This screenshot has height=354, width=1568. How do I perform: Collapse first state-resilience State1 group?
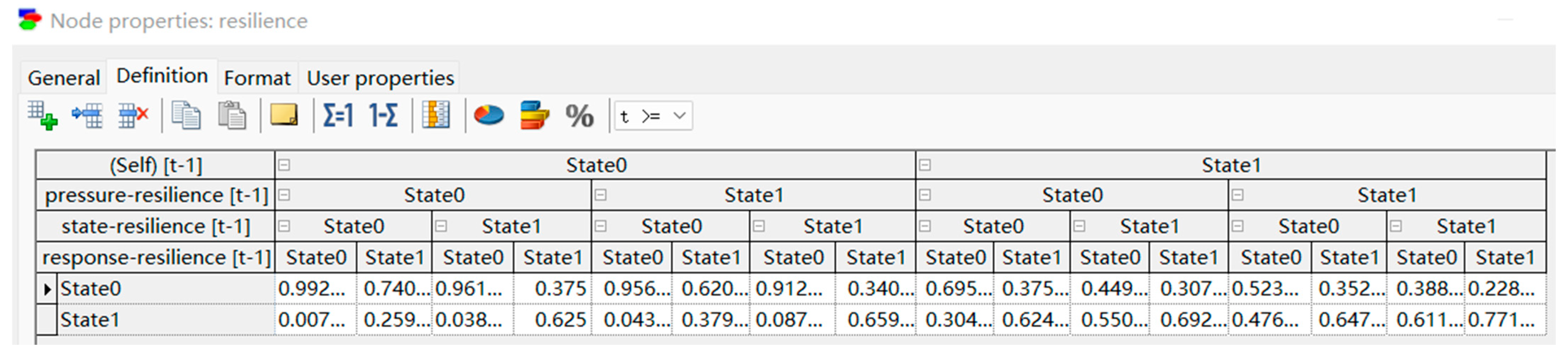coord(441,226)
